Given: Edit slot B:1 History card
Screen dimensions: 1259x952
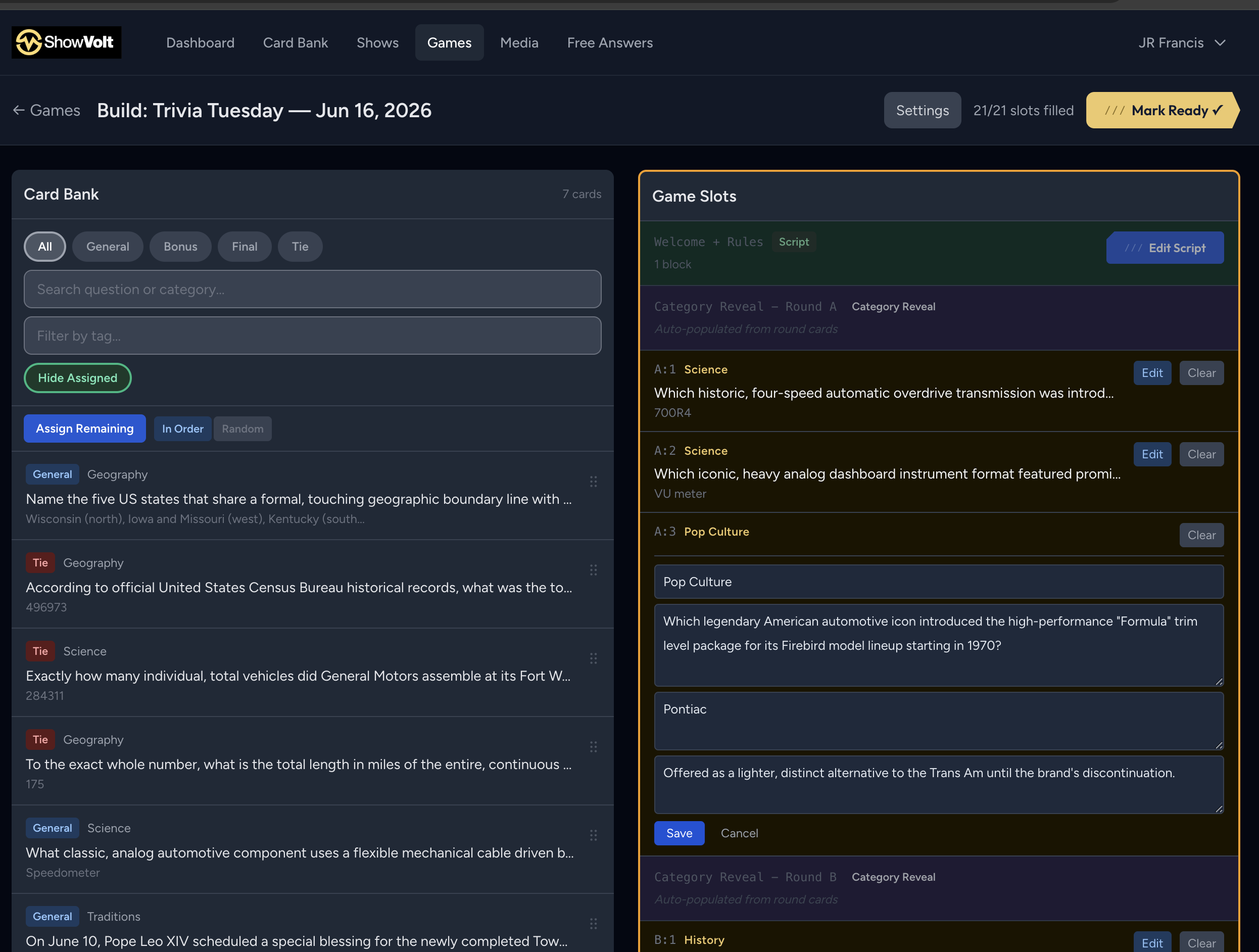Looking at the screenshot, I should [1152, 942].
